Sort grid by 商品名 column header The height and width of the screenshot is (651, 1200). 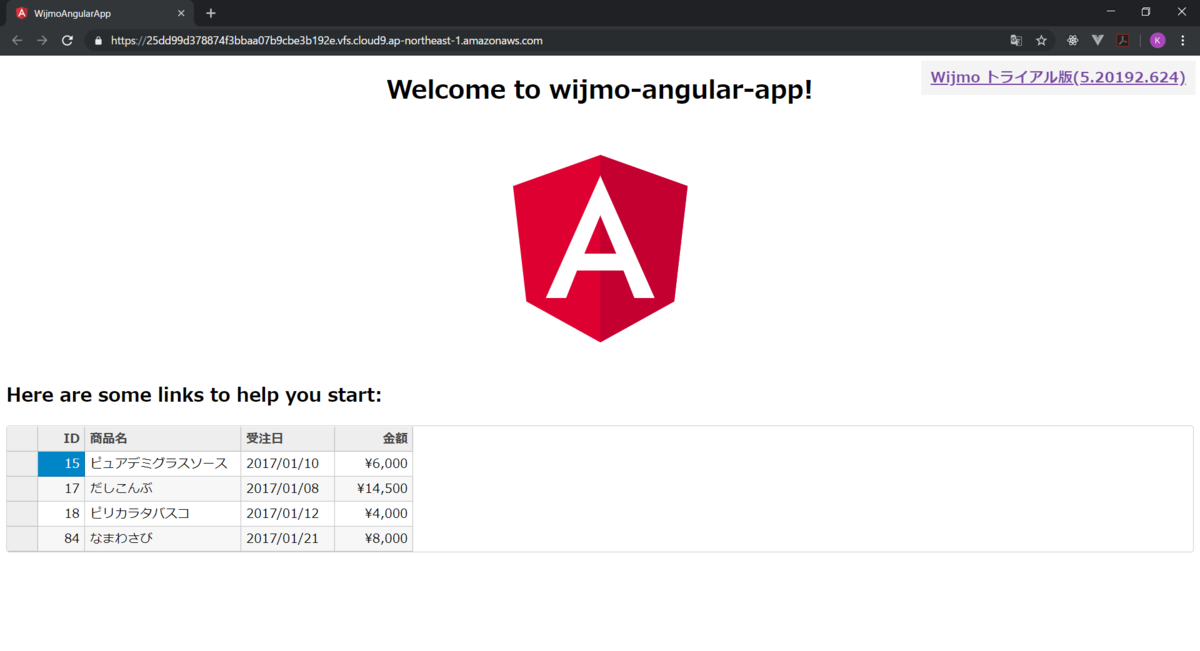(x=163, y=438)
